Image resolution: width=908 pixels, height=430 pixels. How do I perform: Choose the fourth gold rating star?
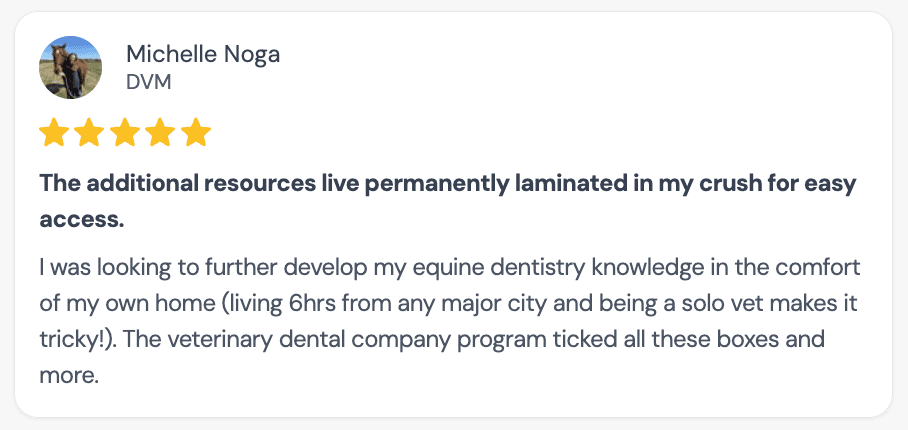(x=161, y=132)
